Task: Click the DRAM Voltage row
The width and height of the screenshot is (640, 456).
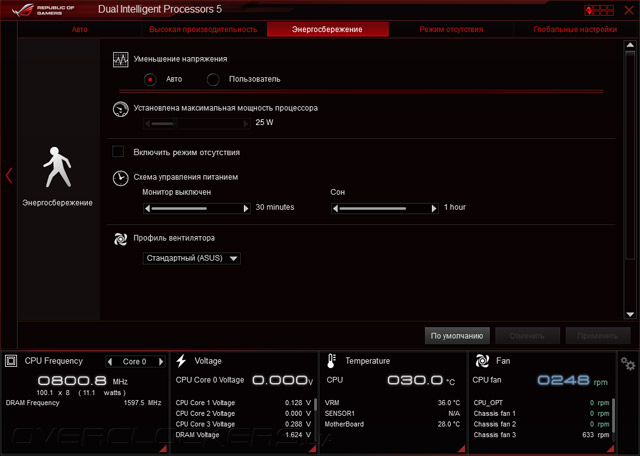Action: pos(243,435)
